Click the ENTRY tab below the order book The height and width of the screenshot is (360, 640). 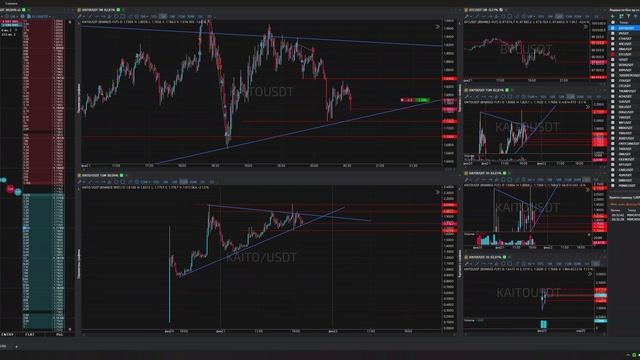click(7, 334)
